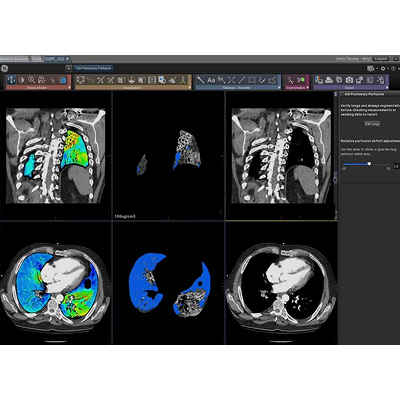Open the Export group dropdown arrow
This screenshot has width=400, height=400.
[387, 88]
